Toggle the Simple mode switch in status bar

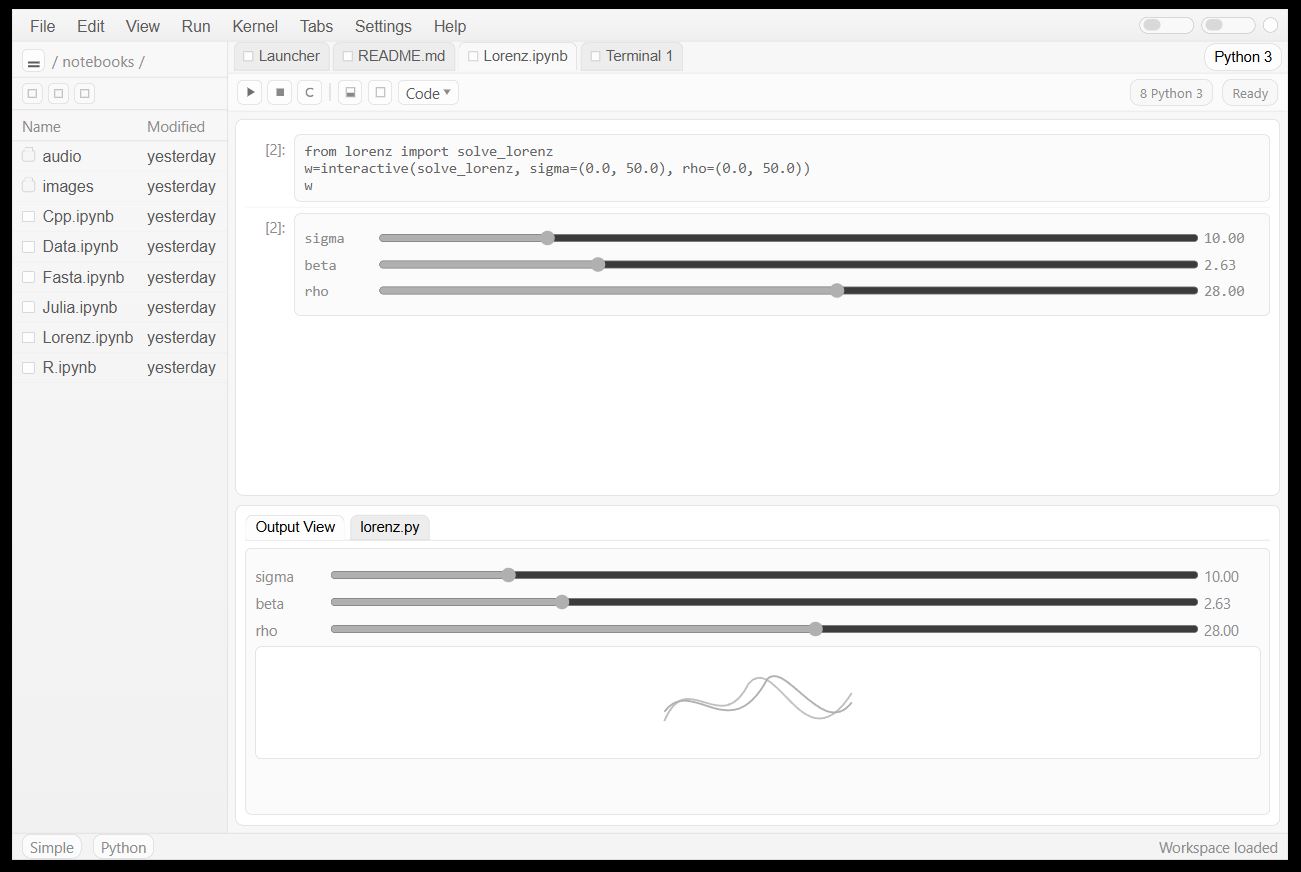point(52,847)
